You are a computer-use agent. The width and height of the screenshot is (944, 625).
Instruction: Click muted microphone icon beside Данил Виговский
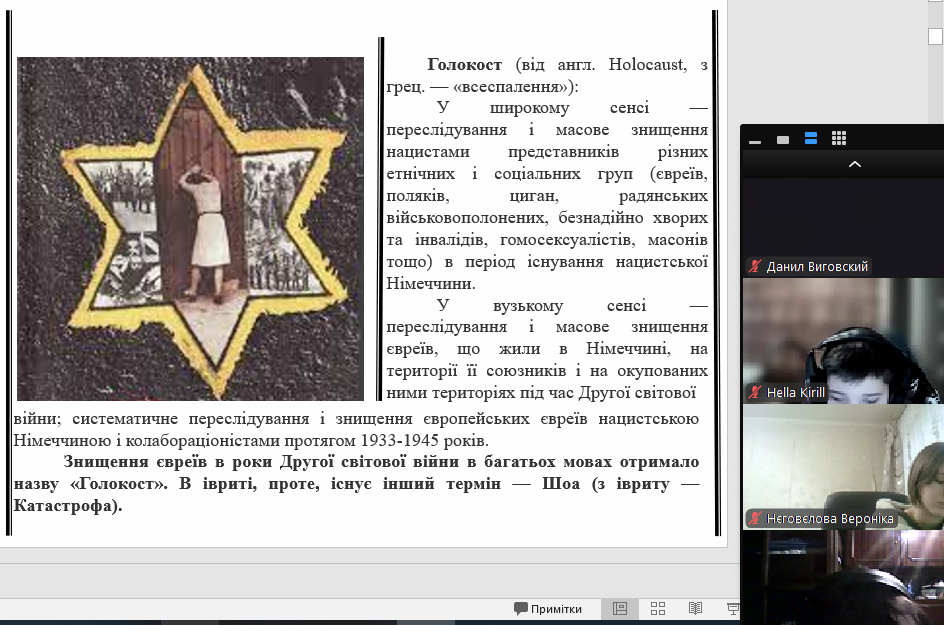click(x=755, y=266)
